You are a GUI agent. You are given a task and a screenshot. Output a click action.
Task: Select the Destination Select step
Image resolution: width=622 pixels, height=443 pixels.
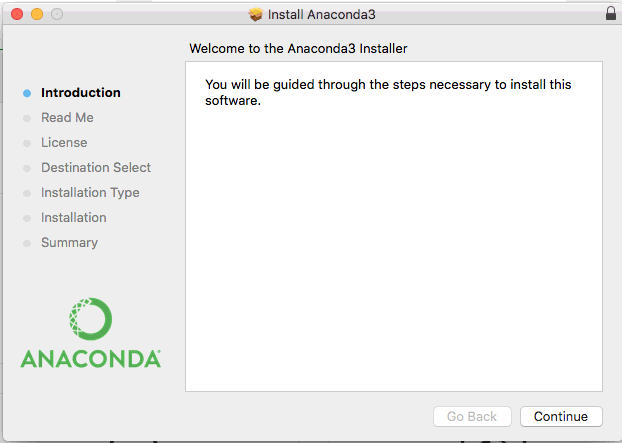(96, 167)
